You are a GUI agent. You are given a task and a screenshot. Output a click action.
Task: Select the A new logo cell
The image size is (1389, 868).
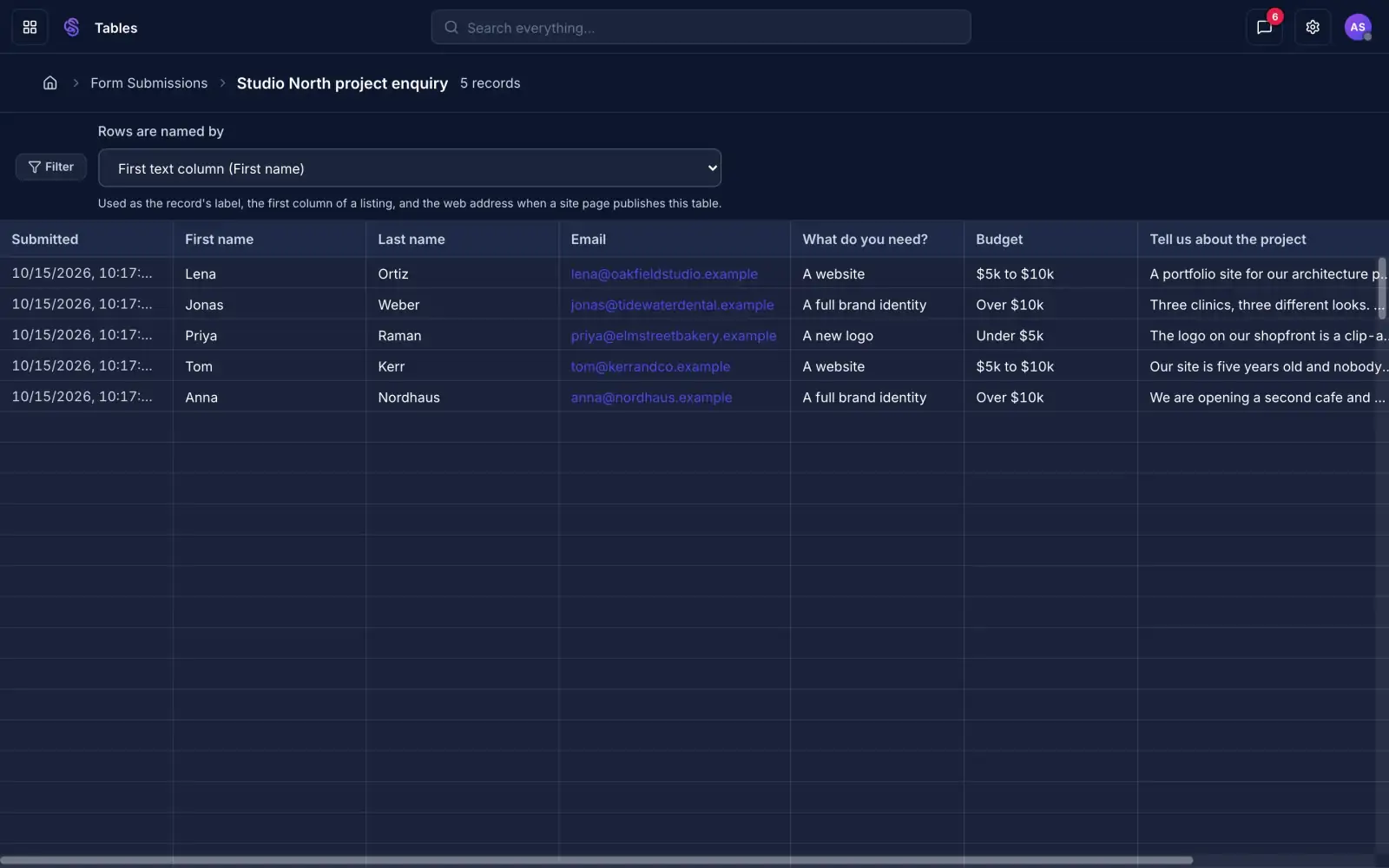[877, 335]
